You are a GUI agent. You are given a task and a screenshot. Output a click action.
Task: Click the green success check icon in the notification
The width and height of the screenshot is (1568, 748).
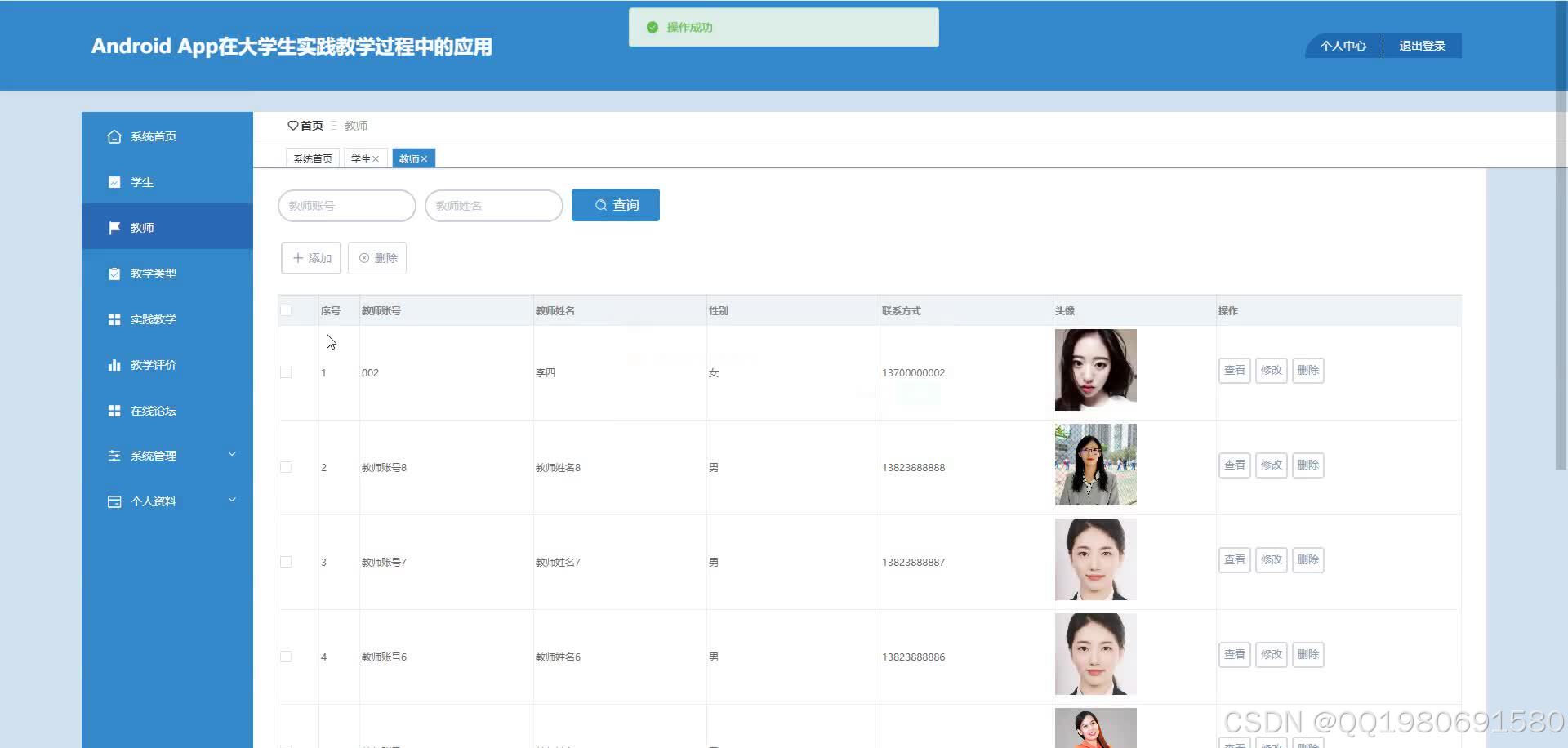coord(652,28)
